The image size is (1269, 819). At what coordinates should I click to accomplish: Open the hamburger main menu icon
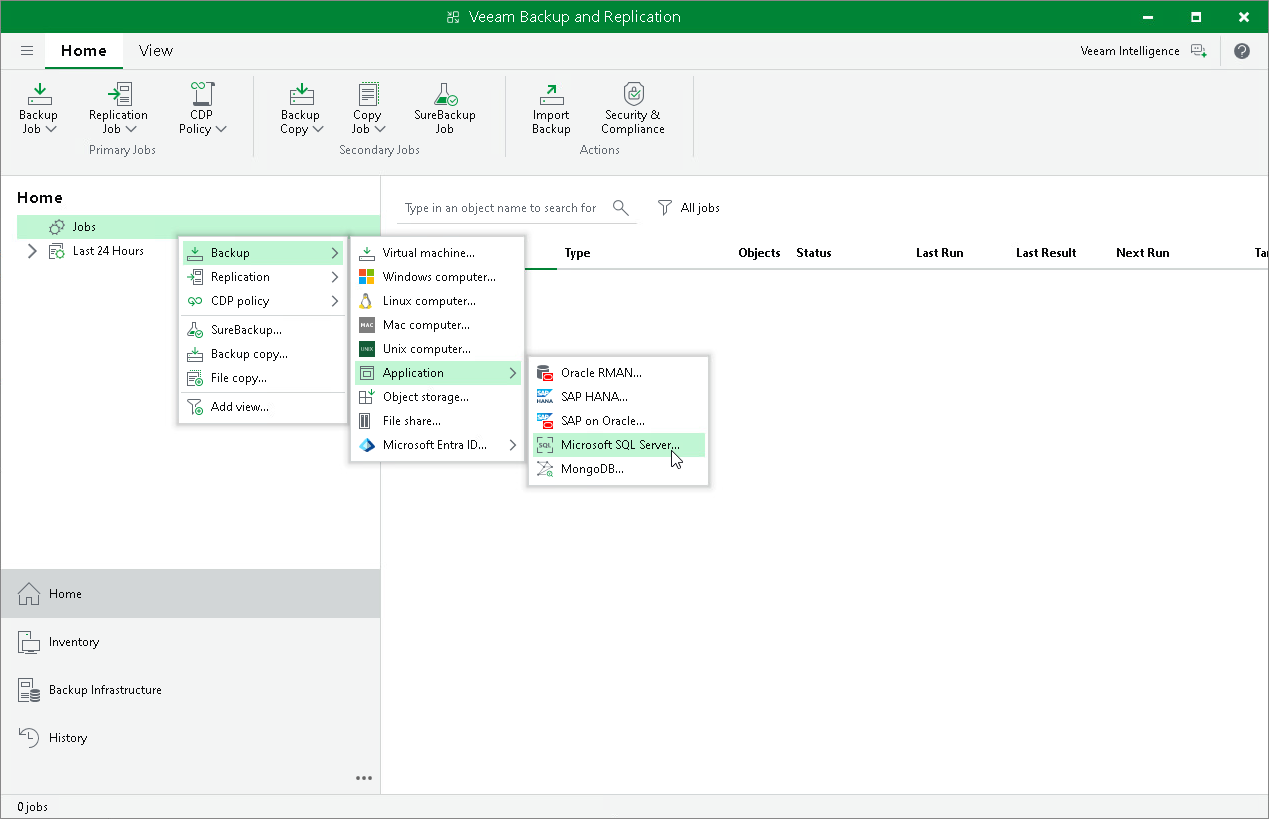click(27, 51)
